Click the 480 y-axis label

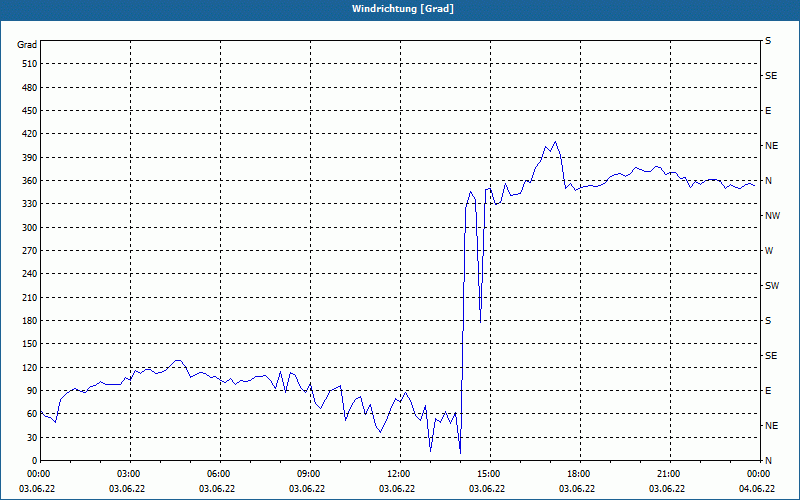(x=30, y=88)
